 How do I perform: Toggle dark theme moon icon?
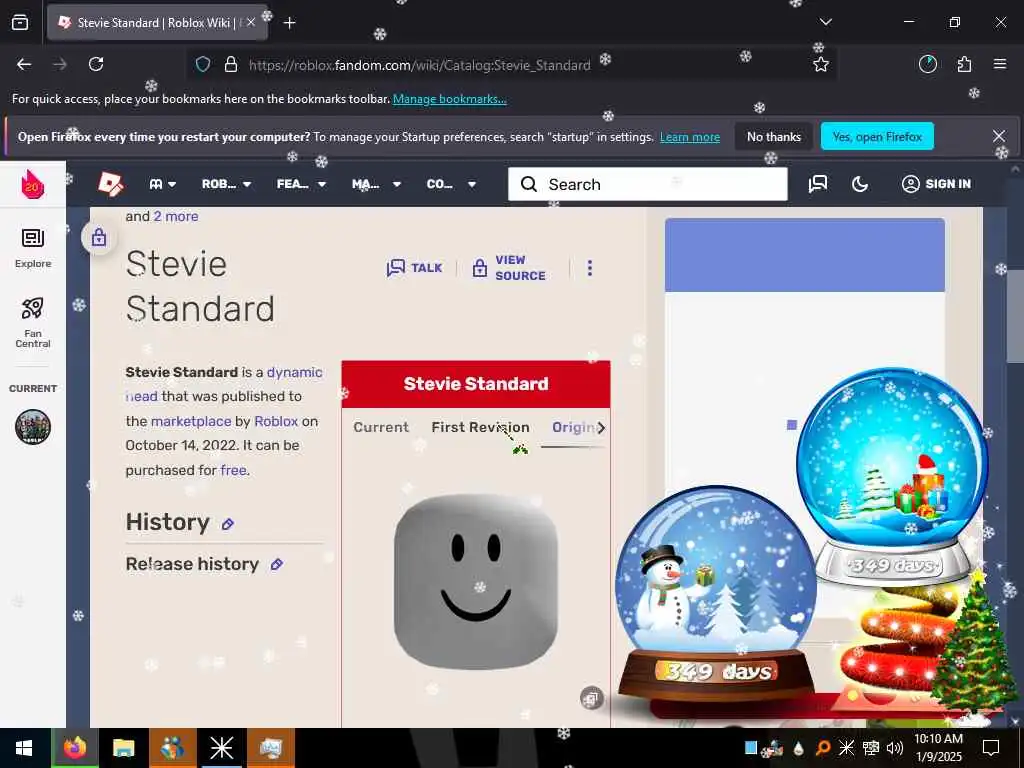click(x=860, y=184)
